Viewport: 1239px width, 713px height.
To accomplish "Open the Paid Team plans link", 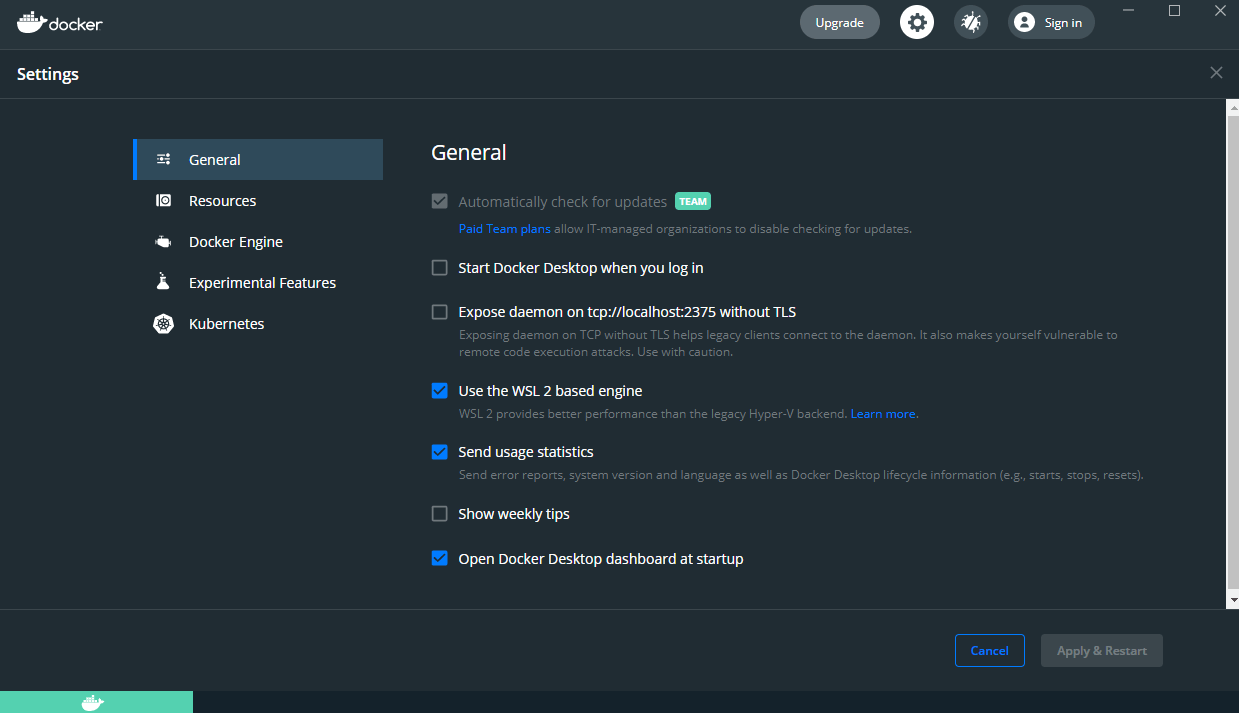I will coord(504,228).
